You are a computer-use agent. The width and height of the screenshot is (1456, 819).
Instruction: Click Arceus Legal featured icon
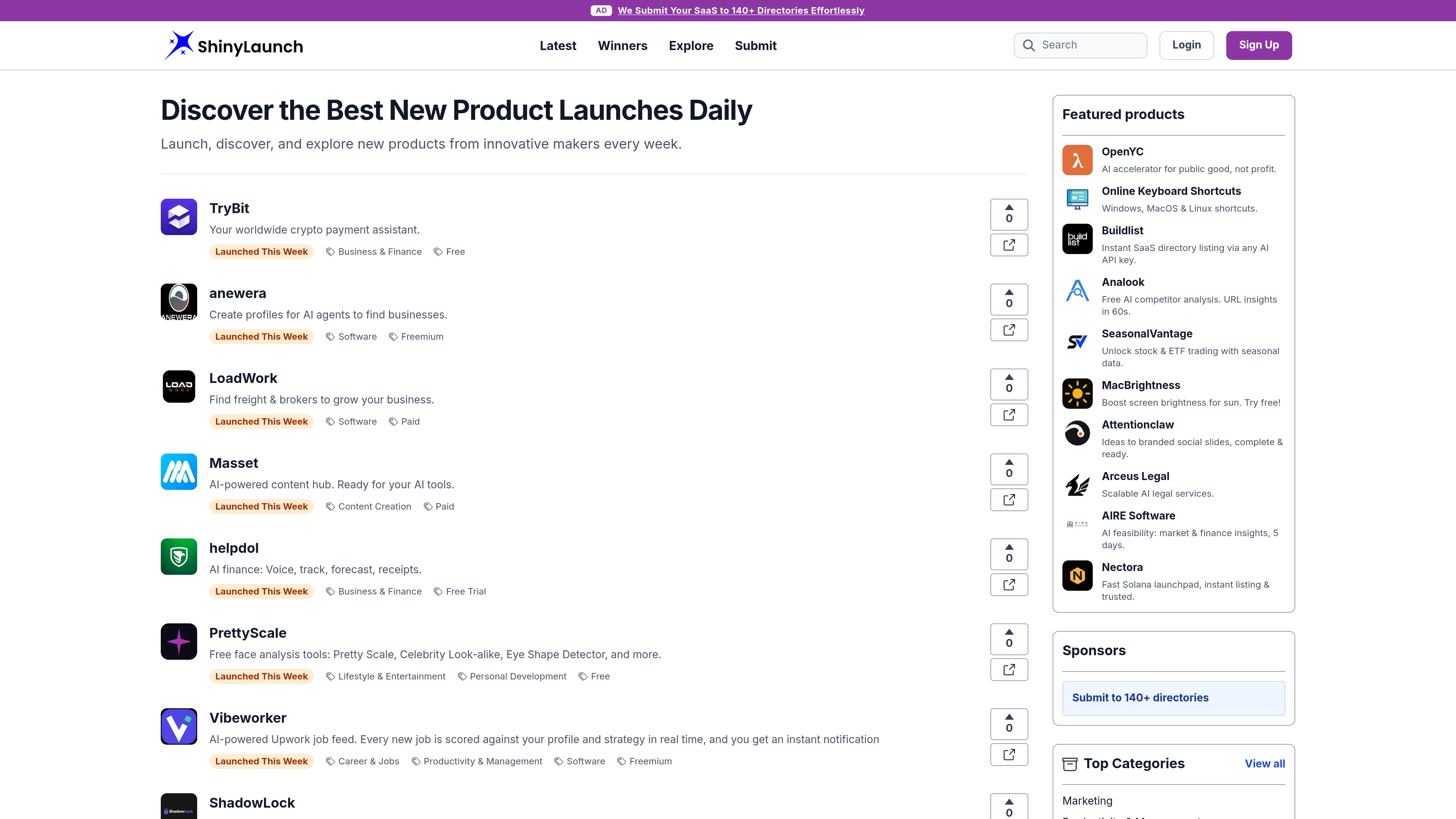[x=1077, y=485]
